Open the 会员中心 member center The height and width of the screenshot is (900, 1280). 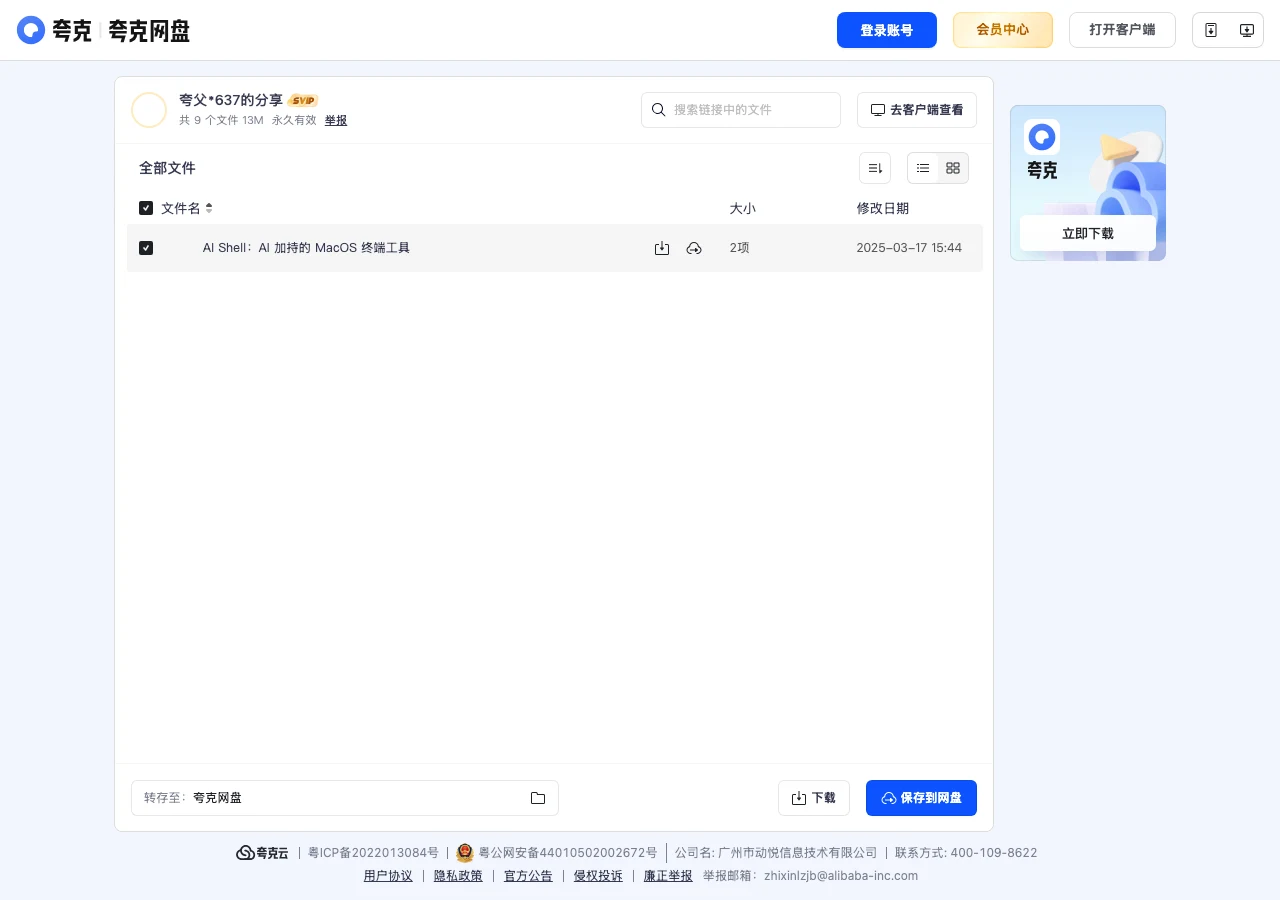pyautogui.click(x=1003, y=30)
